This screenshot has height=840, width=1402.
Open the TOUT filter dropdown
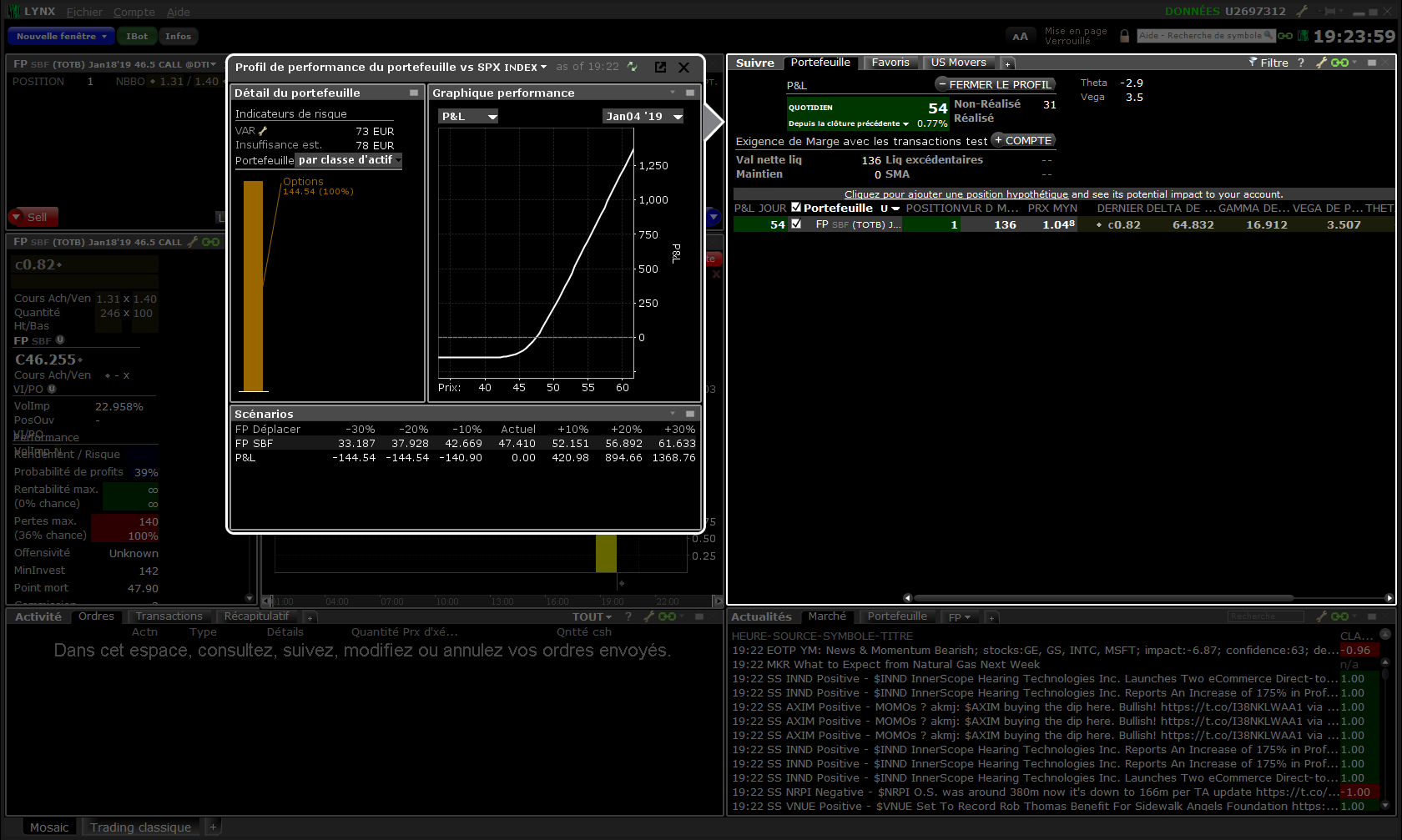coord(592,617)
